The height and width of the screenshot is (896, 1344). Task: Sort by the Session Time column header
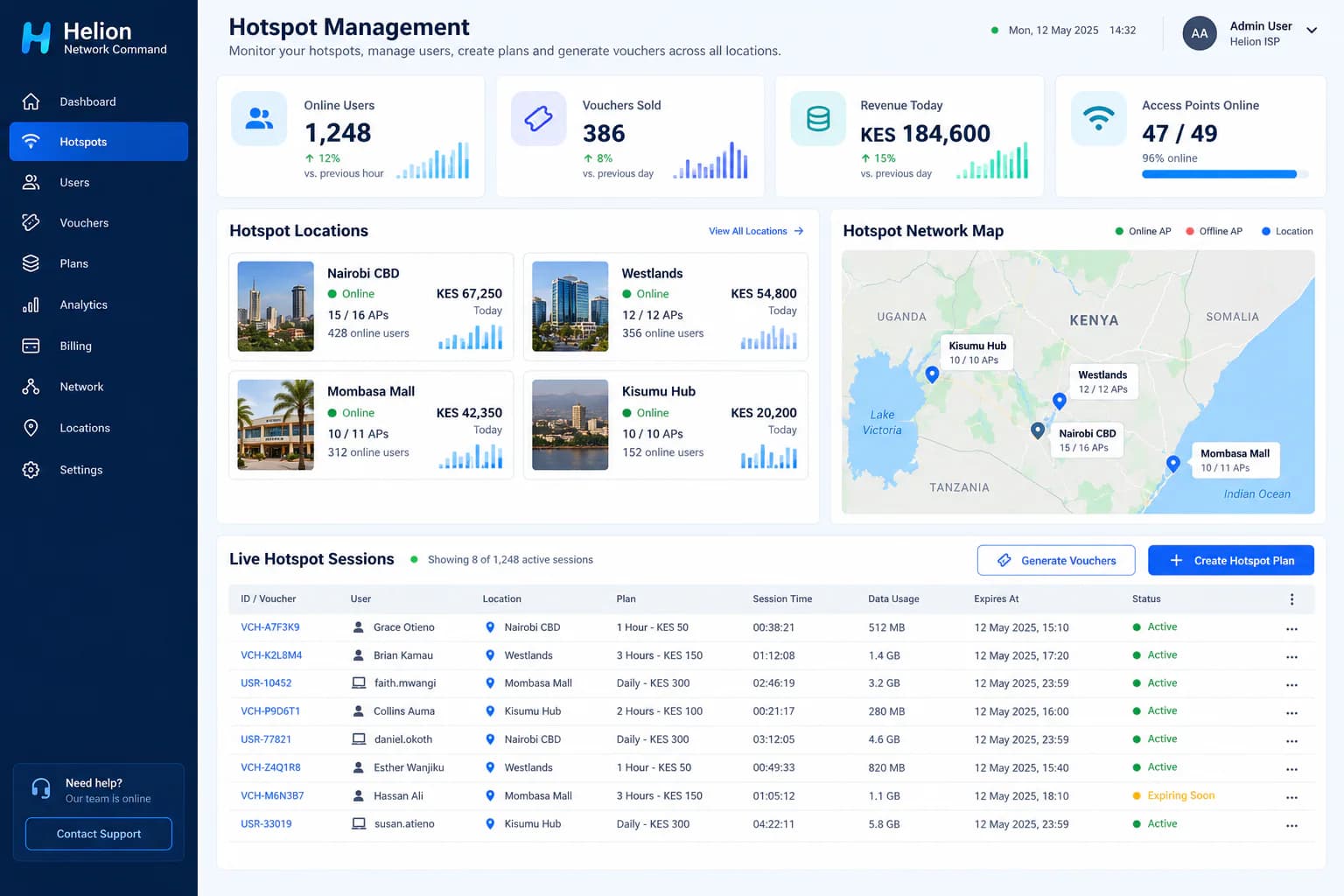point(782,599)
